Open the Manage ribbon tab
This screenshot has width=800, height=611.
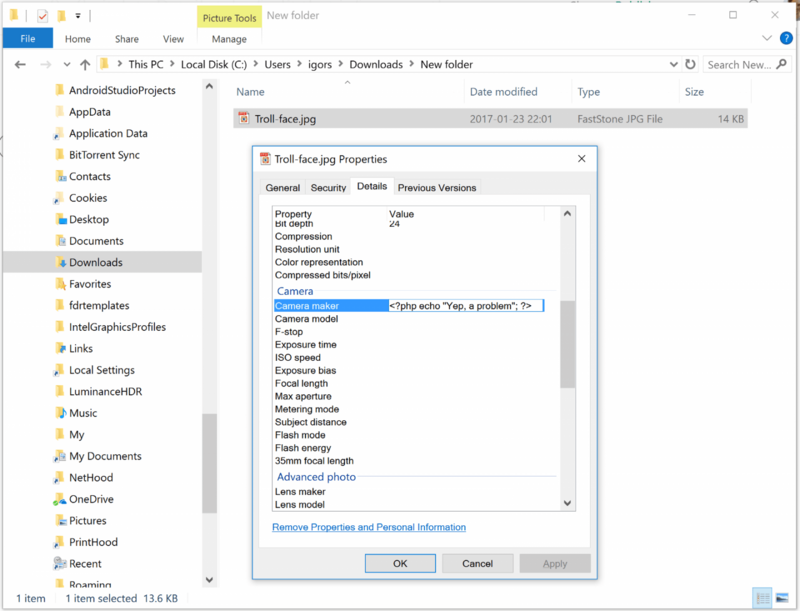tap(229, 38)
